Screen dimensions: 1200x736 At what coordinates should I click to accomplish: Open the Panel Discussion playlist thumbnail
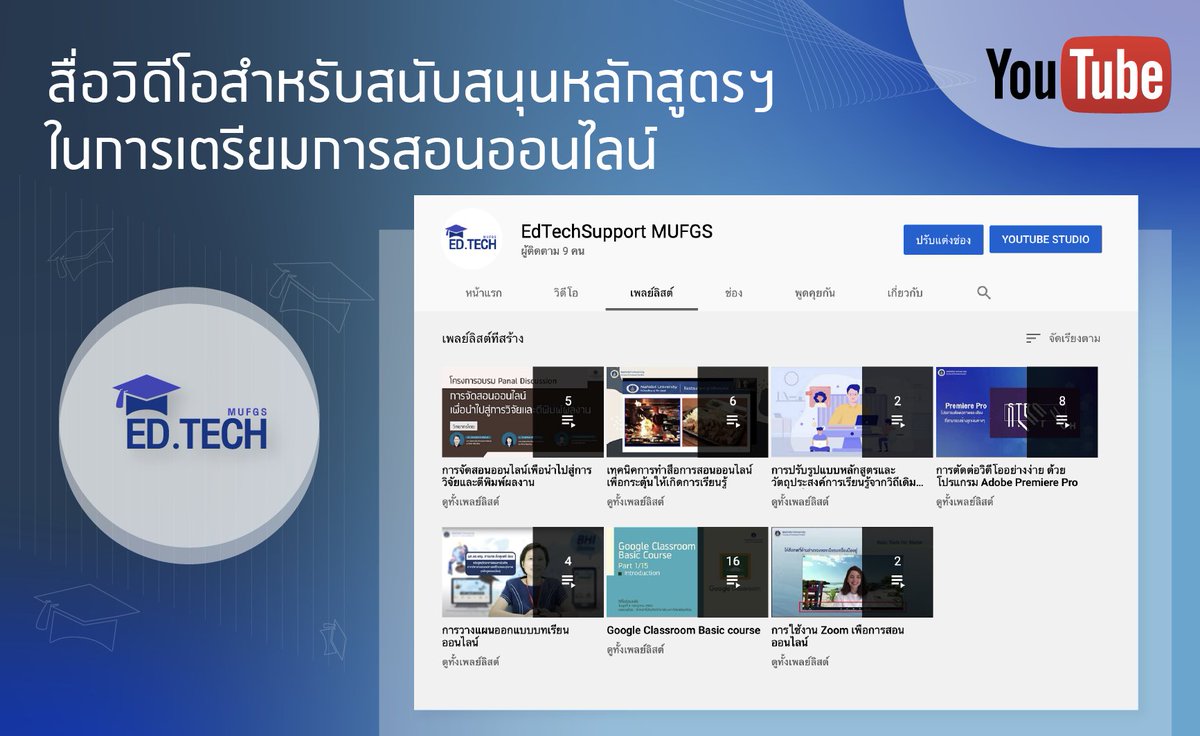[523, 412]
